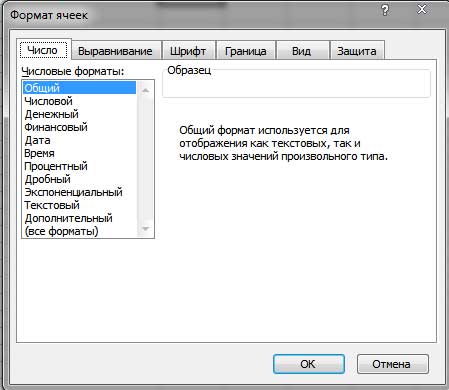The image size is (449, 390).
Task: Choose the Денежный format
Action: pos(80,114)
